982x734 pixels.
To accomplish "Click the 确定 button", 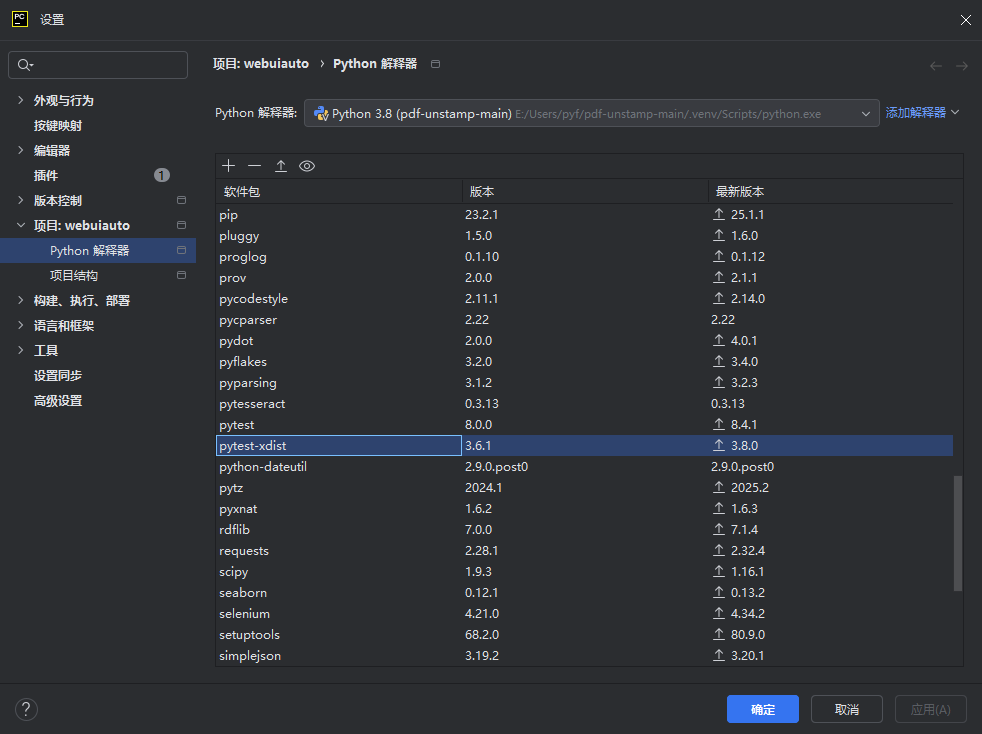I will click(762, 709).
